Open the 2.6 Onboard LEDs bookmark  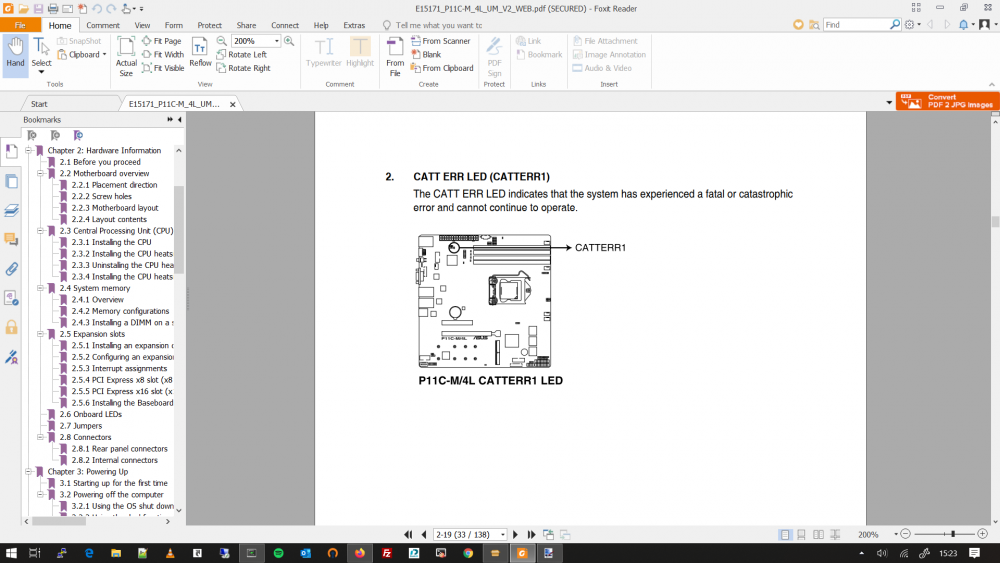(91, 414)
